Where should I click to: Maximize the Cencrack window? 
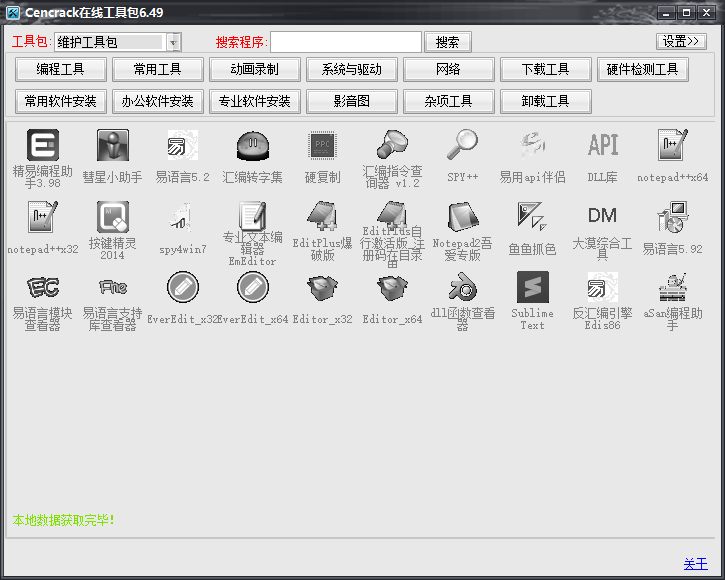[687, 13]
